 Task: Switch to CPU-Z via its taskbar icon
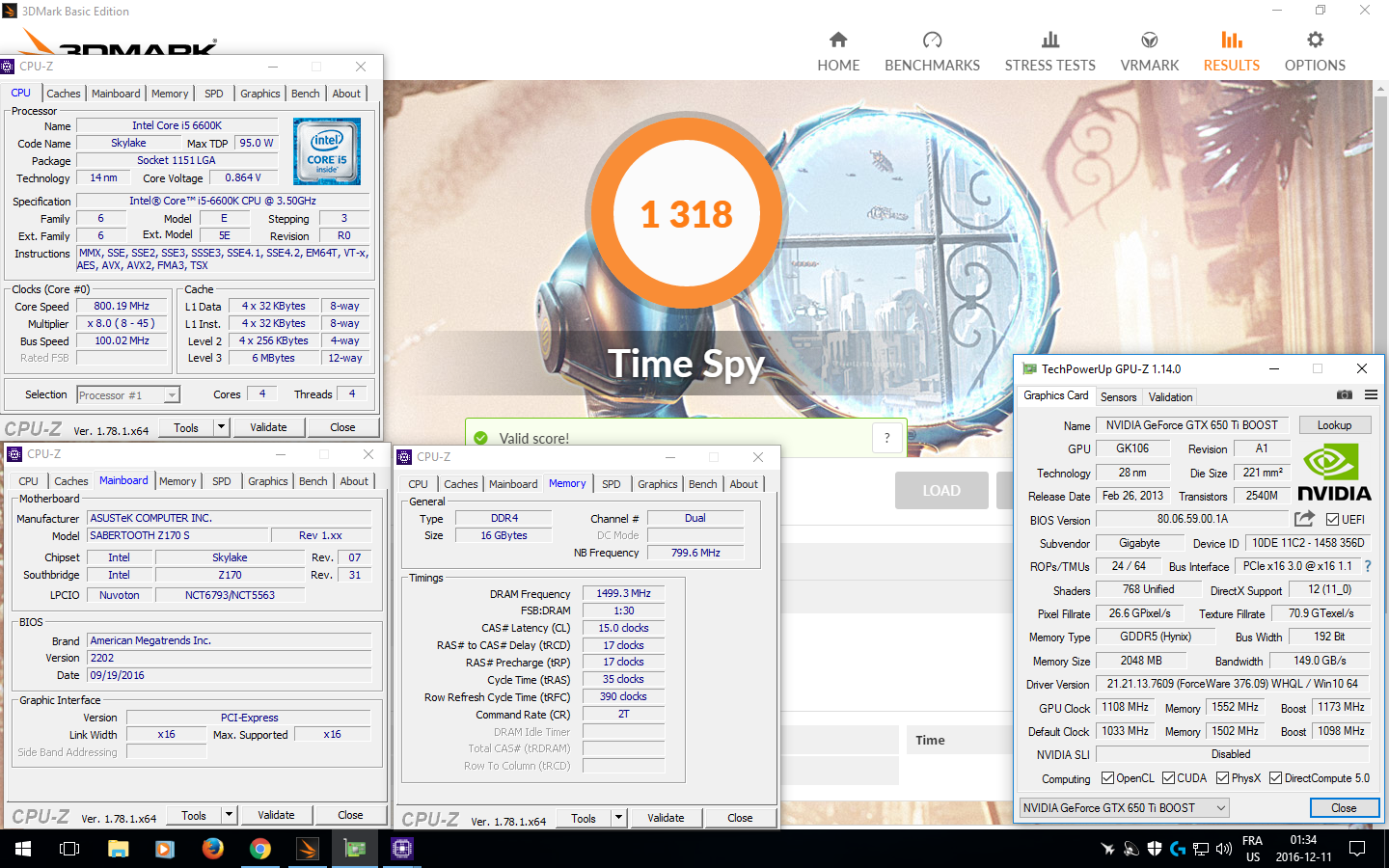(x=402, y=849)
